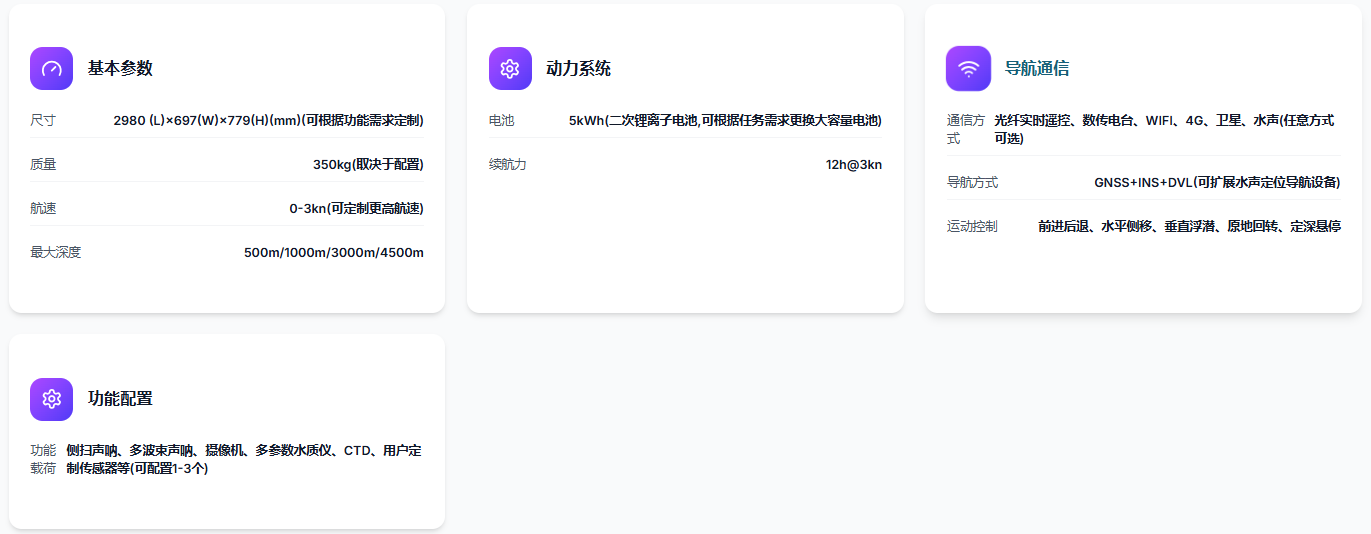Click the gear icon beside 动力系统
1371x534 pixels.
click(510, 69)
